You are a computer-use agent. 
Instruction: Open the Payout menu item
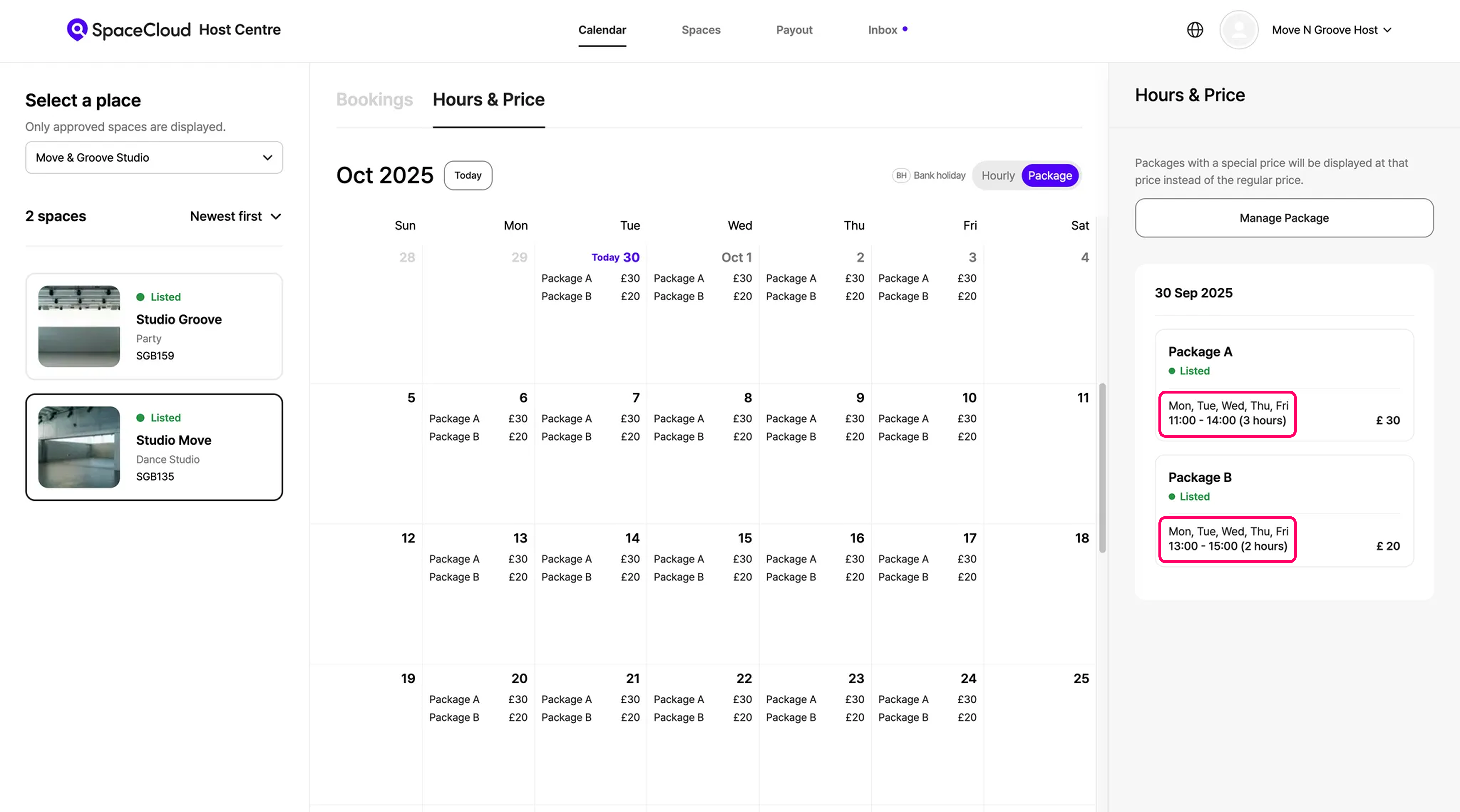click(794, 30)
